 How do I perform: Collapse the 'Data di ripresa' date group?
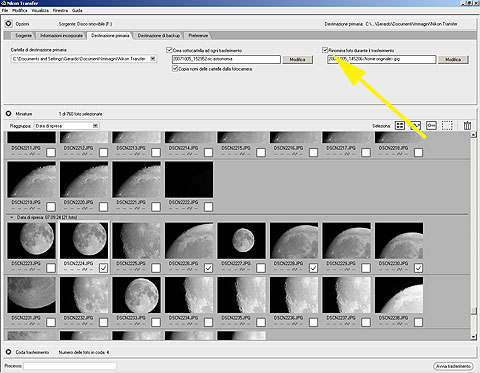click(11, 217)
